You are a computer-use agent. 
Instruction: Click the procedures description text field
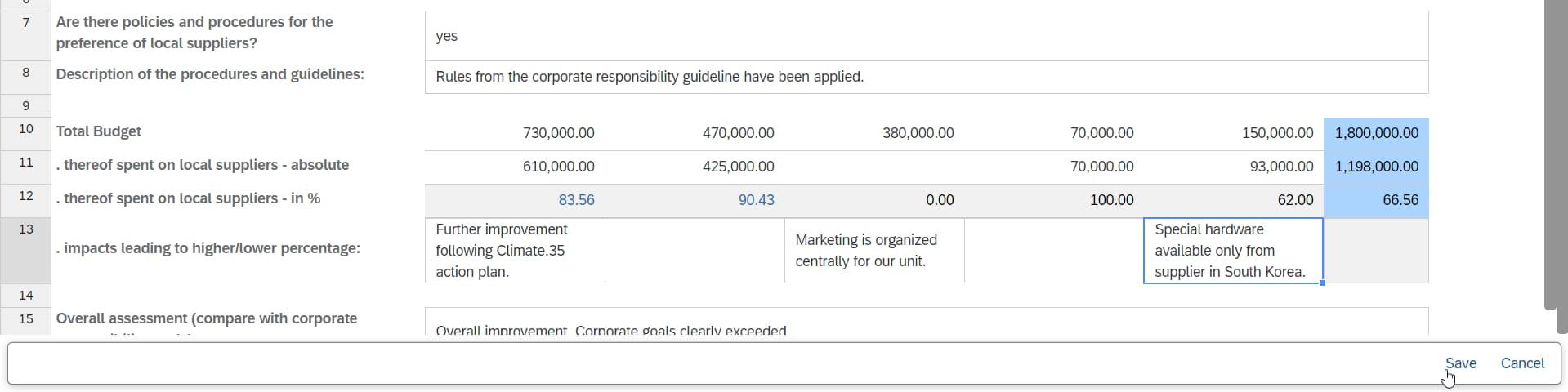tap(926, 77)
